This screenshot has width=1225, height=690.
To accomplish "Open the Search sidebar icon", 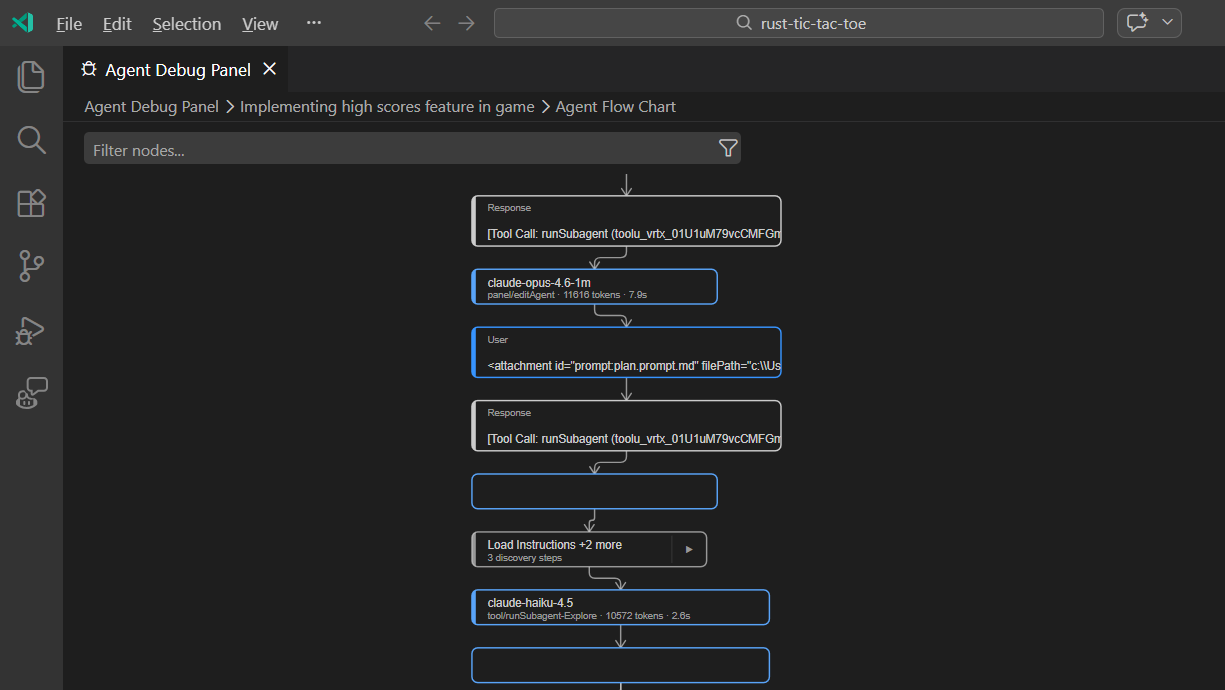I will coord(30,140).
